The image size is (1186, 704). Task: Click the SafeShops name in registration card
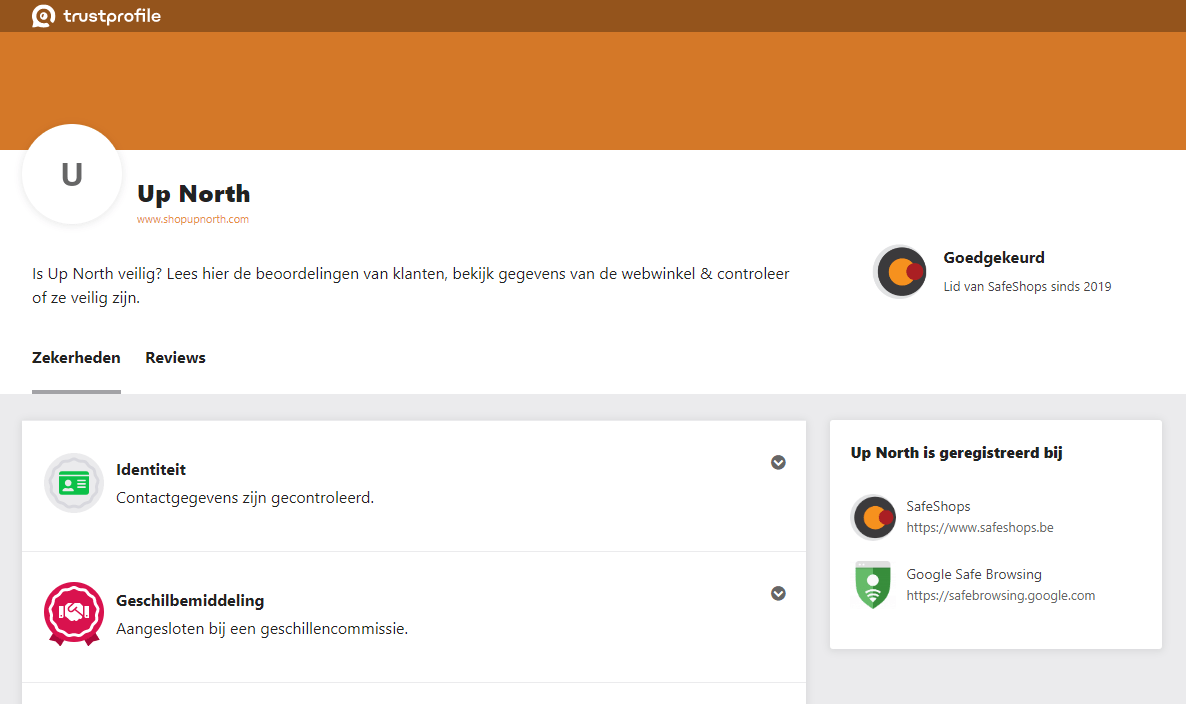[x=938, y=507]
